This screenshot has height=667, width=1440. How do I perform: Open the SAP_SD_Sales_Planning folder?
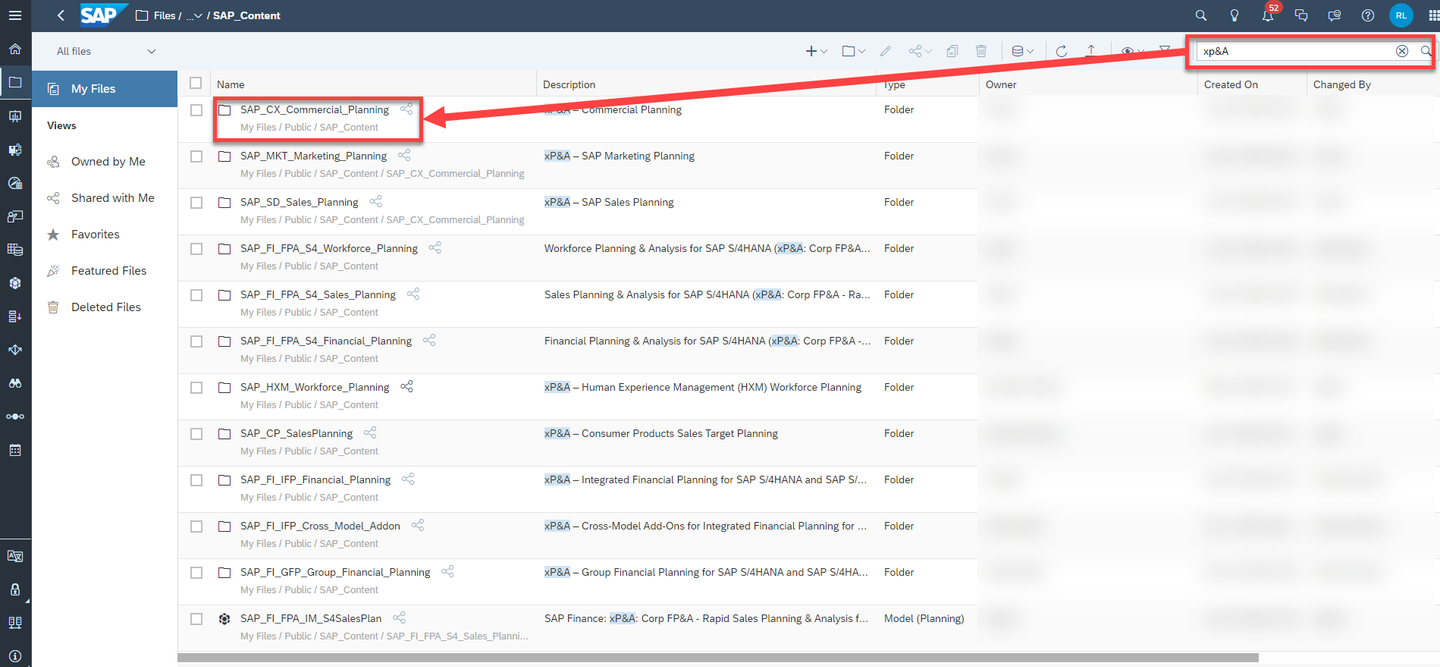299,202
